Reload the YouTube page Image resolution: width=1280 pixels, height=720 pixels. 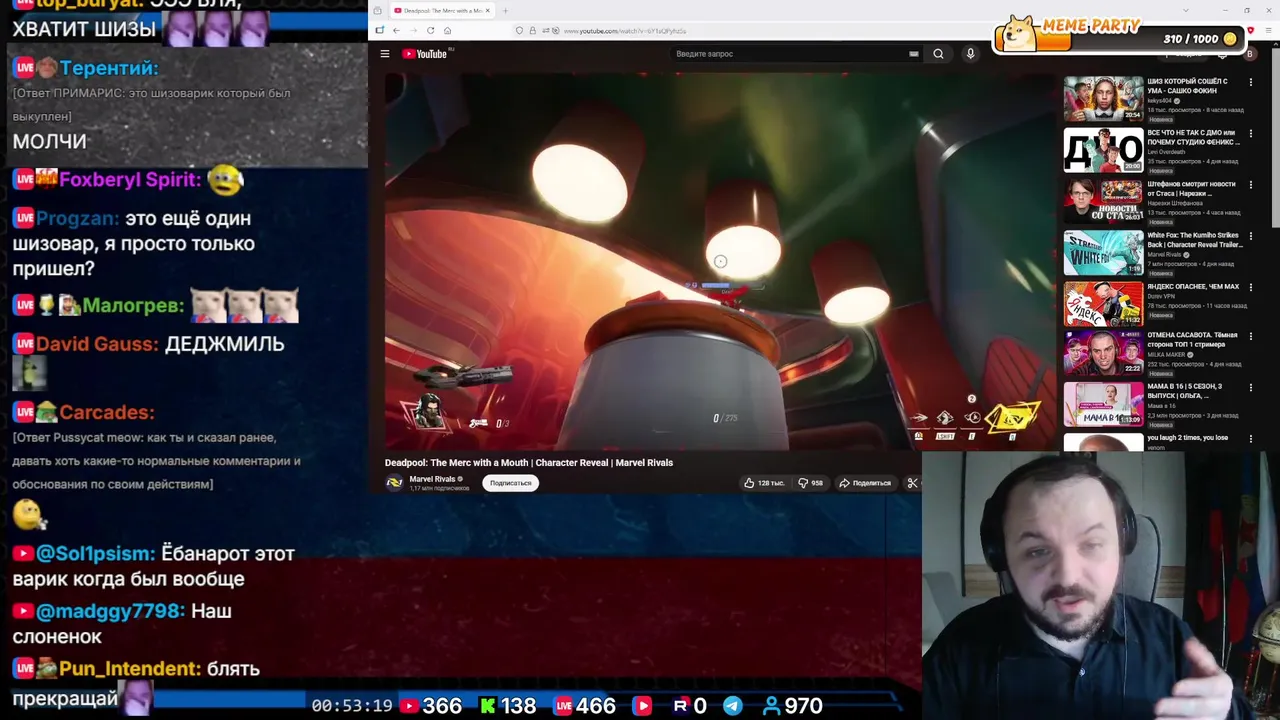coord(430,31)
